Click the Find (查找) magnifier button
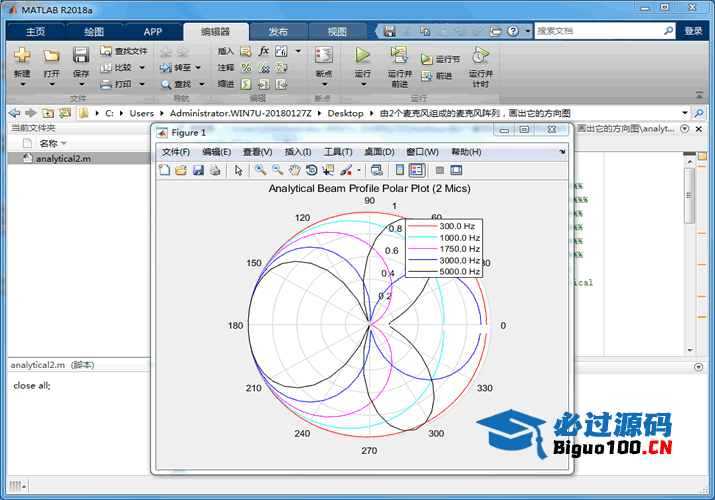Image resolution: width=715 pixels, height=500 pixels. click(176, 84)
